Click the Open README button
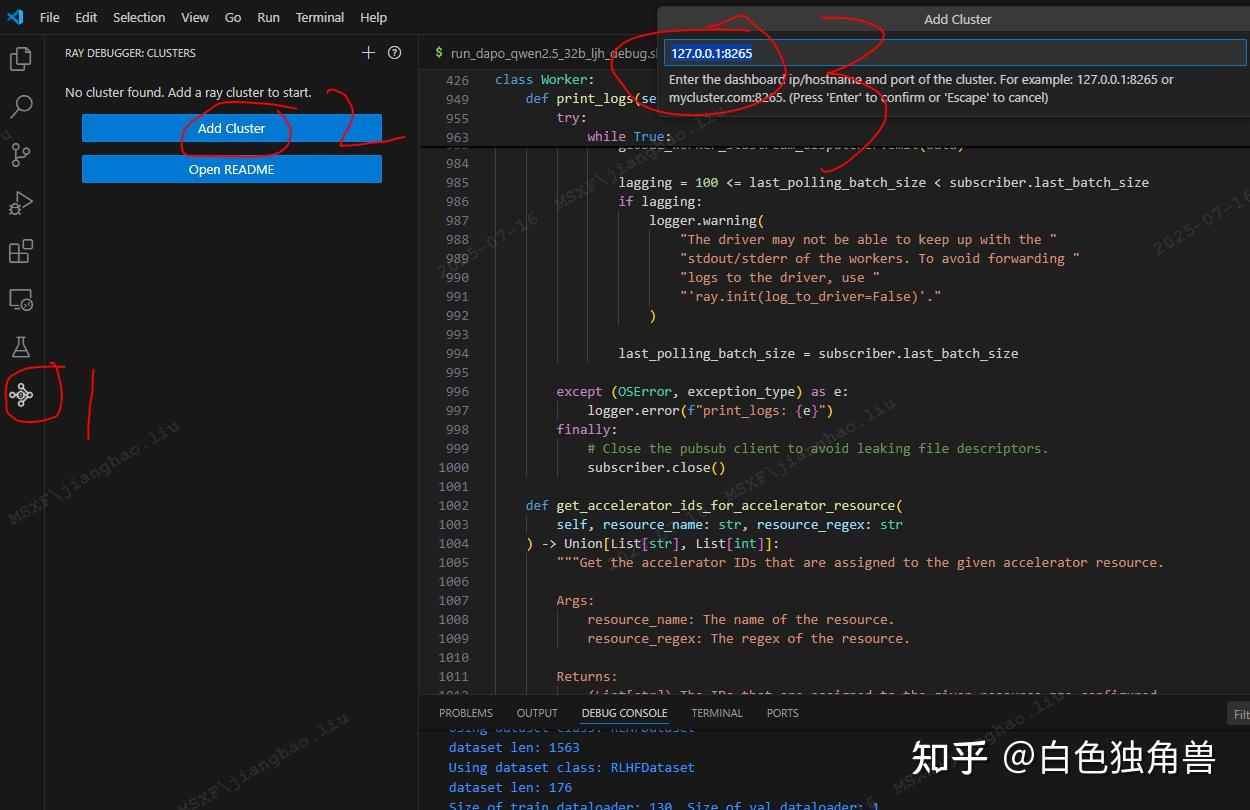The height and width of the screenshot is (810, 1250). (231, 169)
